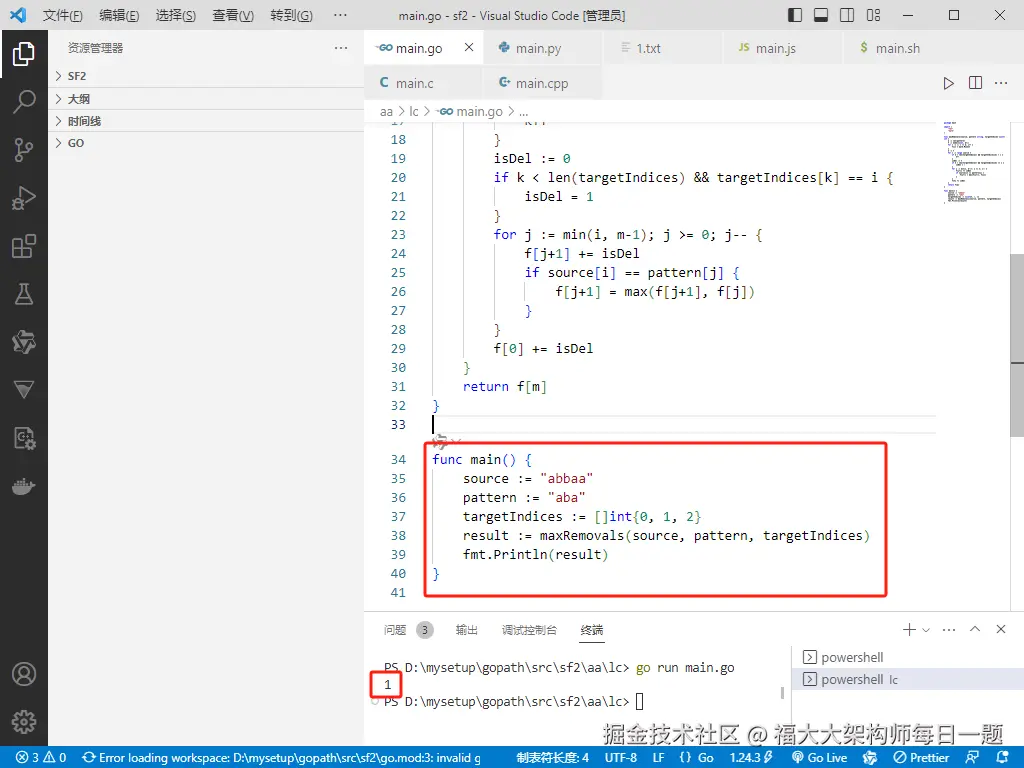This screenshot has height=768, width=1024.
Task: Expand the 大纲 outline section
Action: pos(206,99)
